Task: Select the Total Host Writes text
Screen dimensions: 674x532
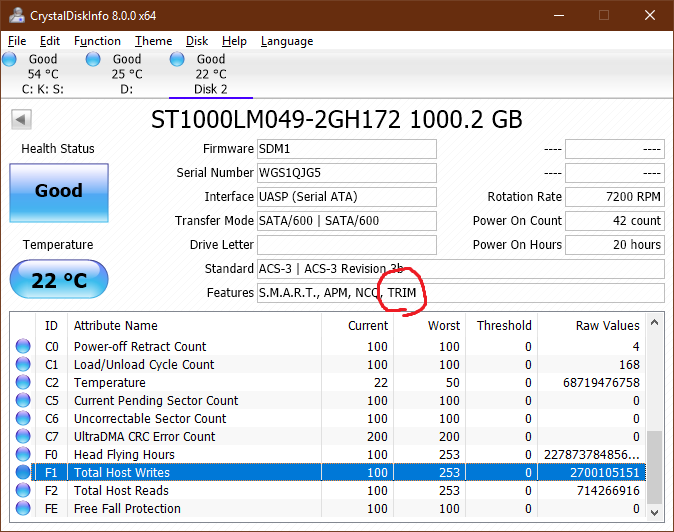Action: coord(122,473)
